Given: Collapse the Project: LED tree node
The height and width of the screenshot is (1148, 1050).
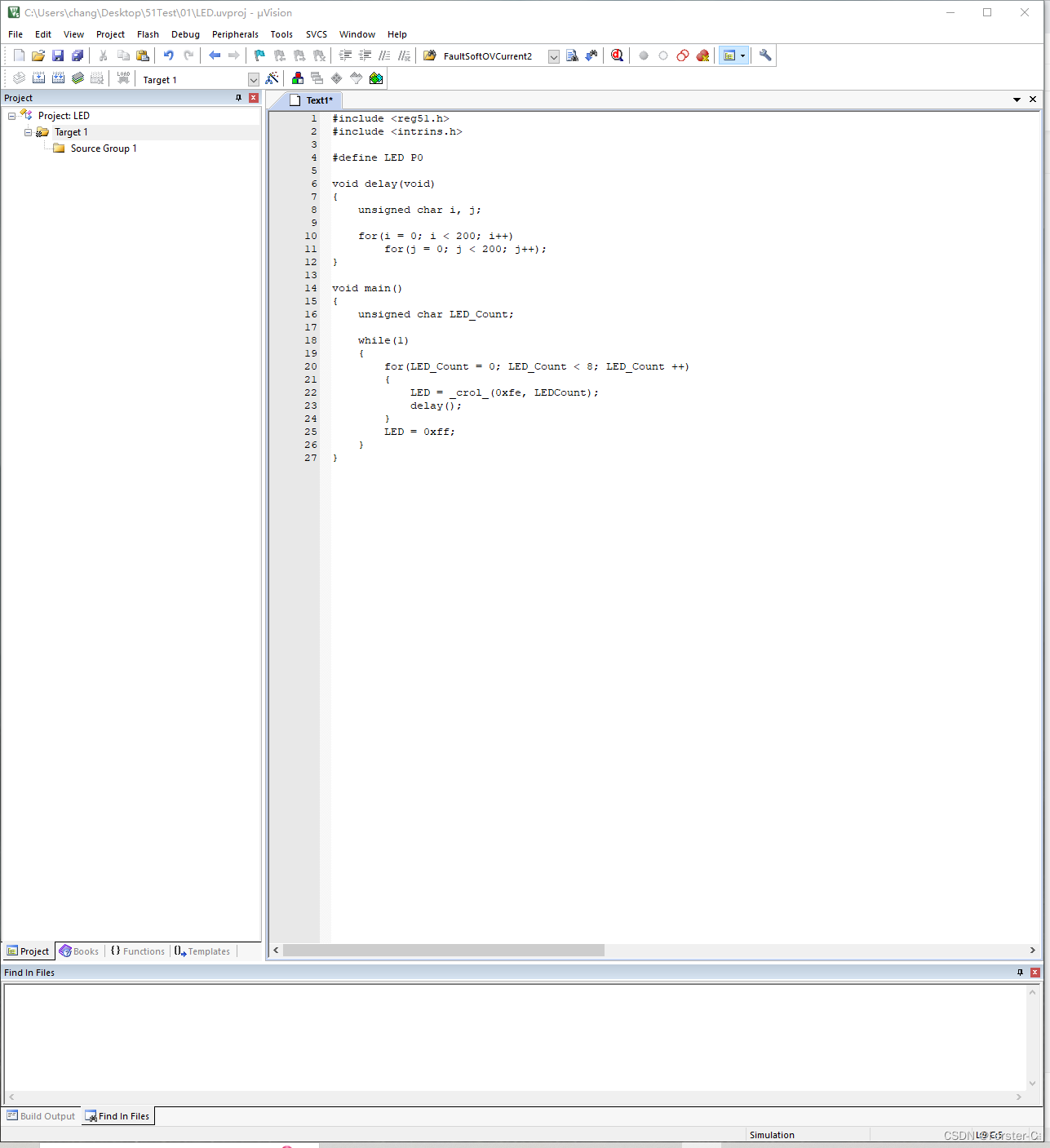Looking at the screenshot, I should (11, 116).
